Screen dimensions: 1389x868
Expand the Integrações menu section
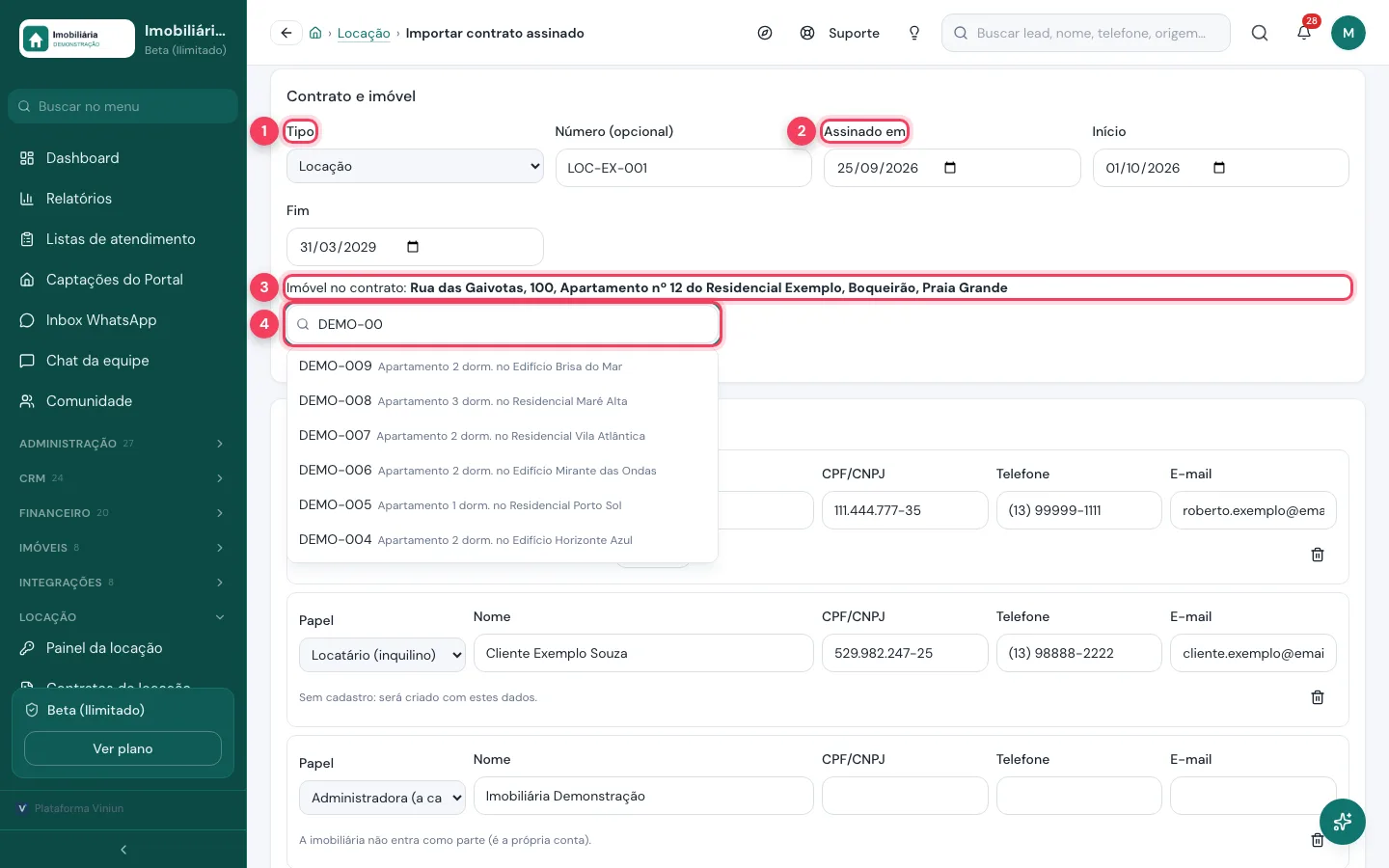pyautogui.click(x=123, y=583)
